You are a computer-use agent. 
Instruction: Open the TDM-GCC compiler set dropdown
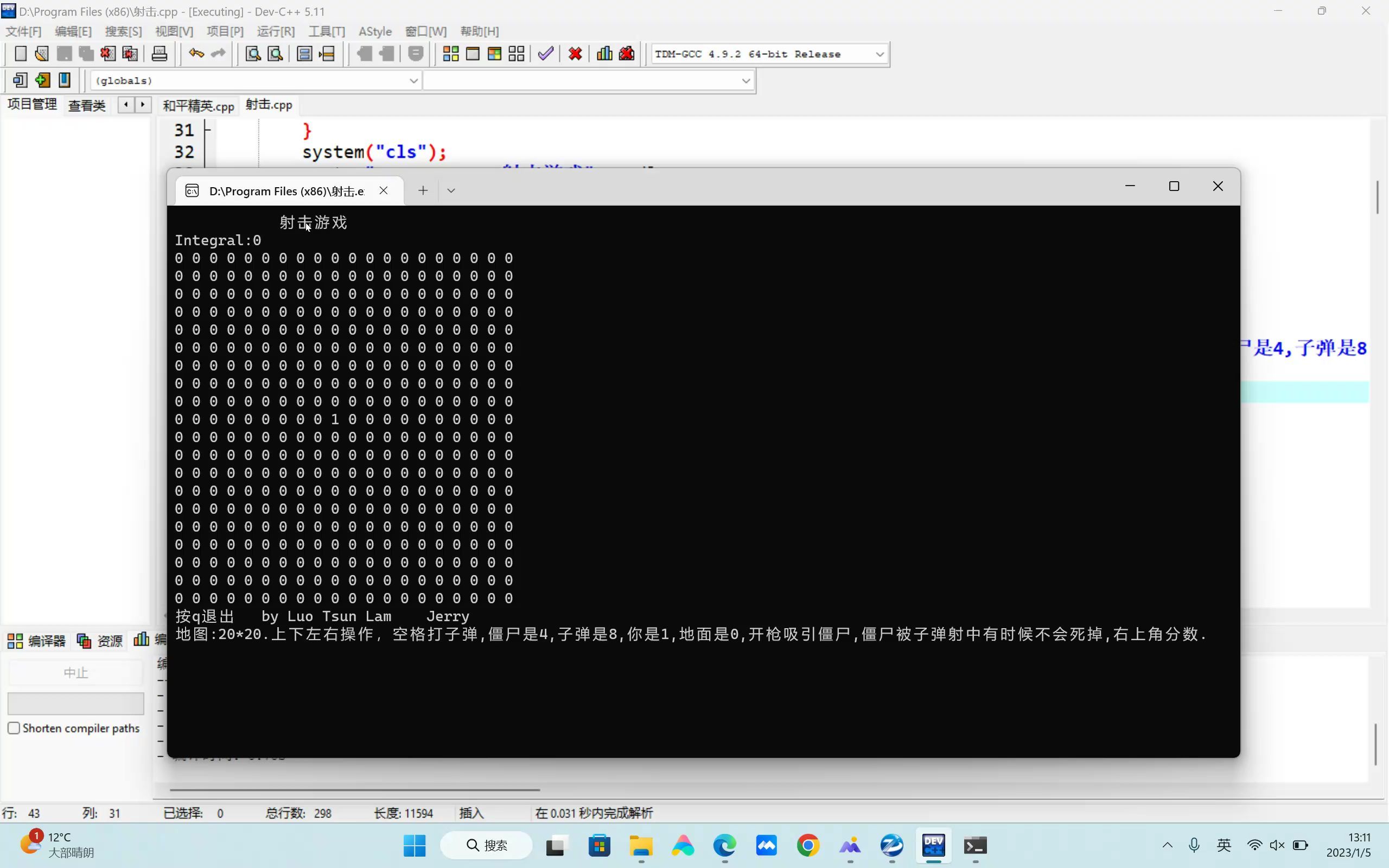880,54
